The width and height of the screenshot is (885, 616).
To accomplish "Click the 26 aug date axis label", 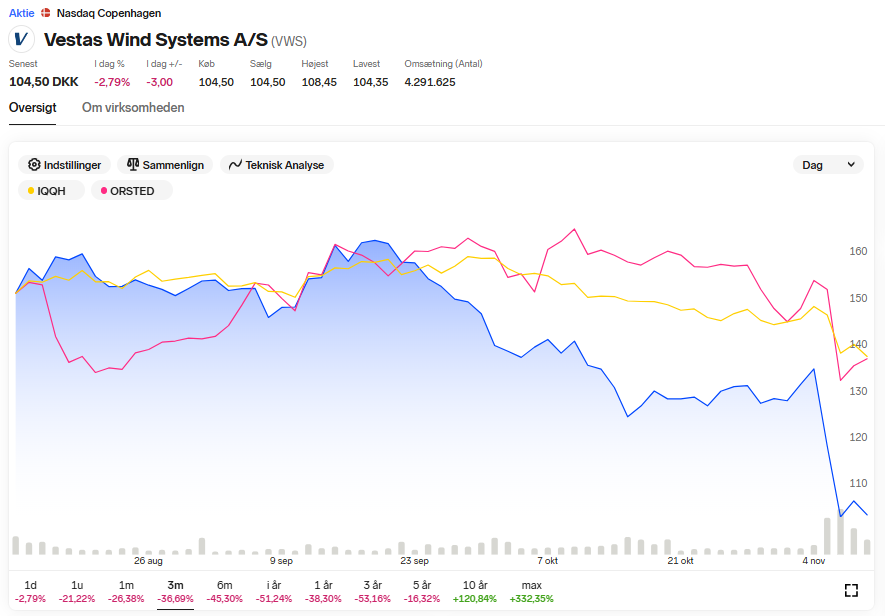I will 148,561.
